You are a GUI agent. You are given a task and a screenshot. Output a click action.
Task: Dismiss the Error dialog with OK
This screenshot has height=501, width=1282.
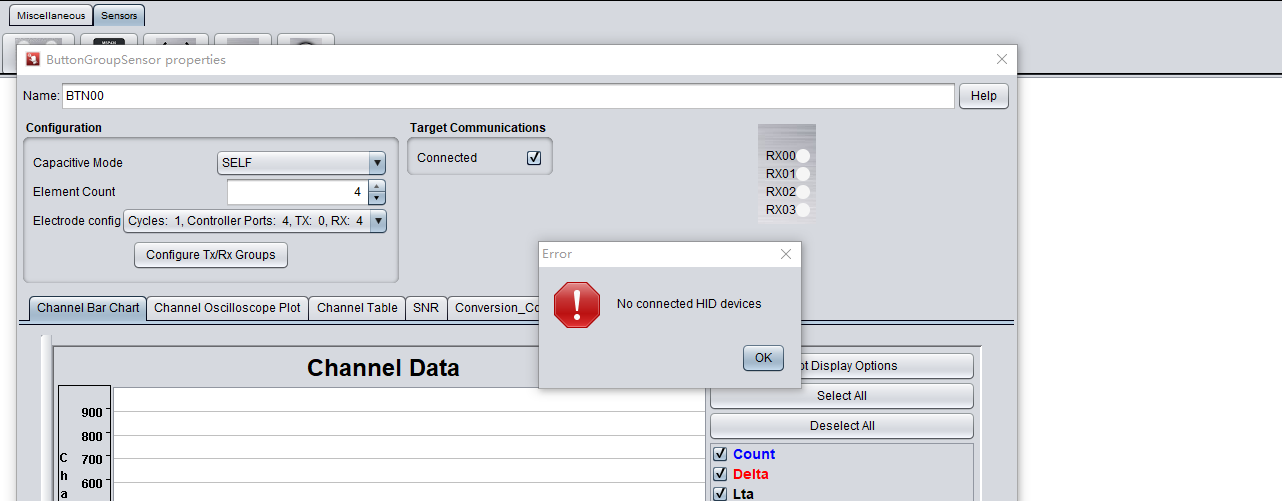tap(763, 358)
